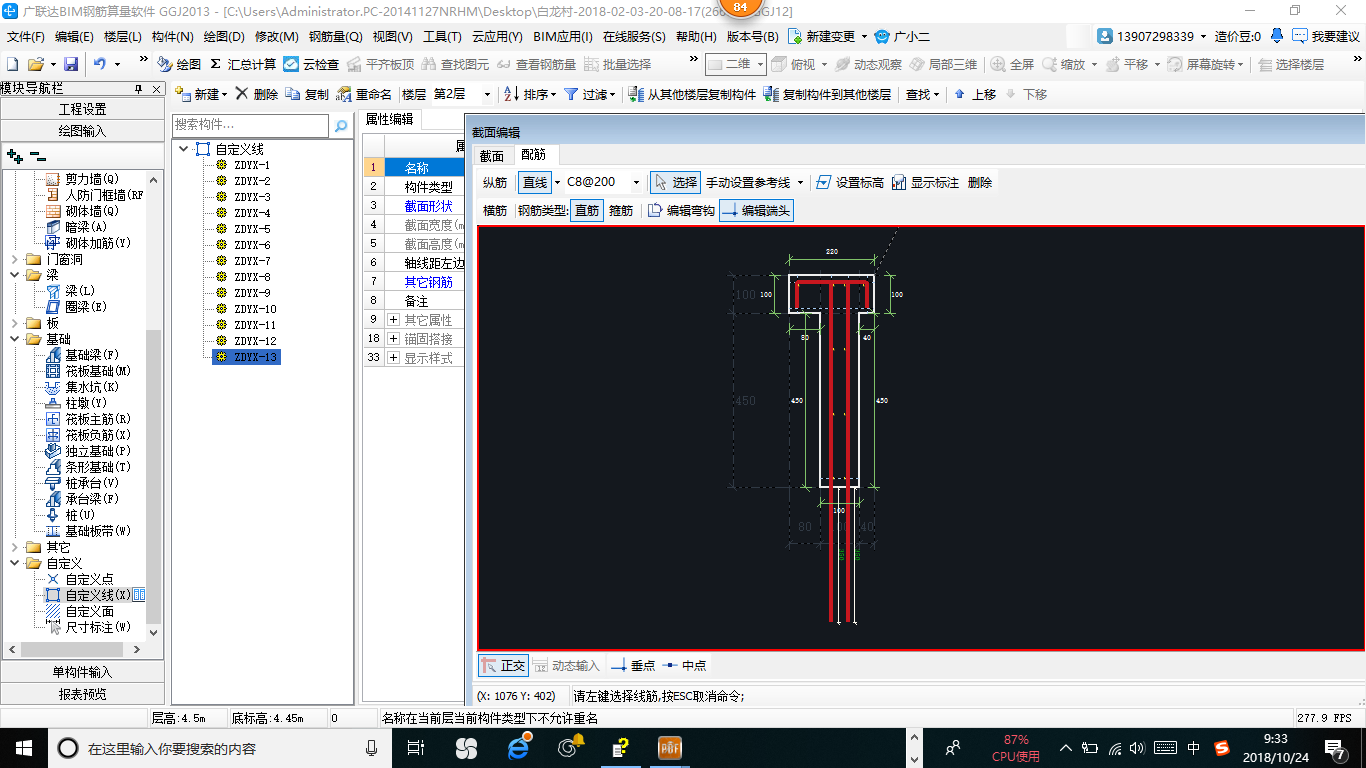The width and height of the screenshot is (1366, 768).
Task: Click the 搜索构件 search field
Action: pos(250,125)
